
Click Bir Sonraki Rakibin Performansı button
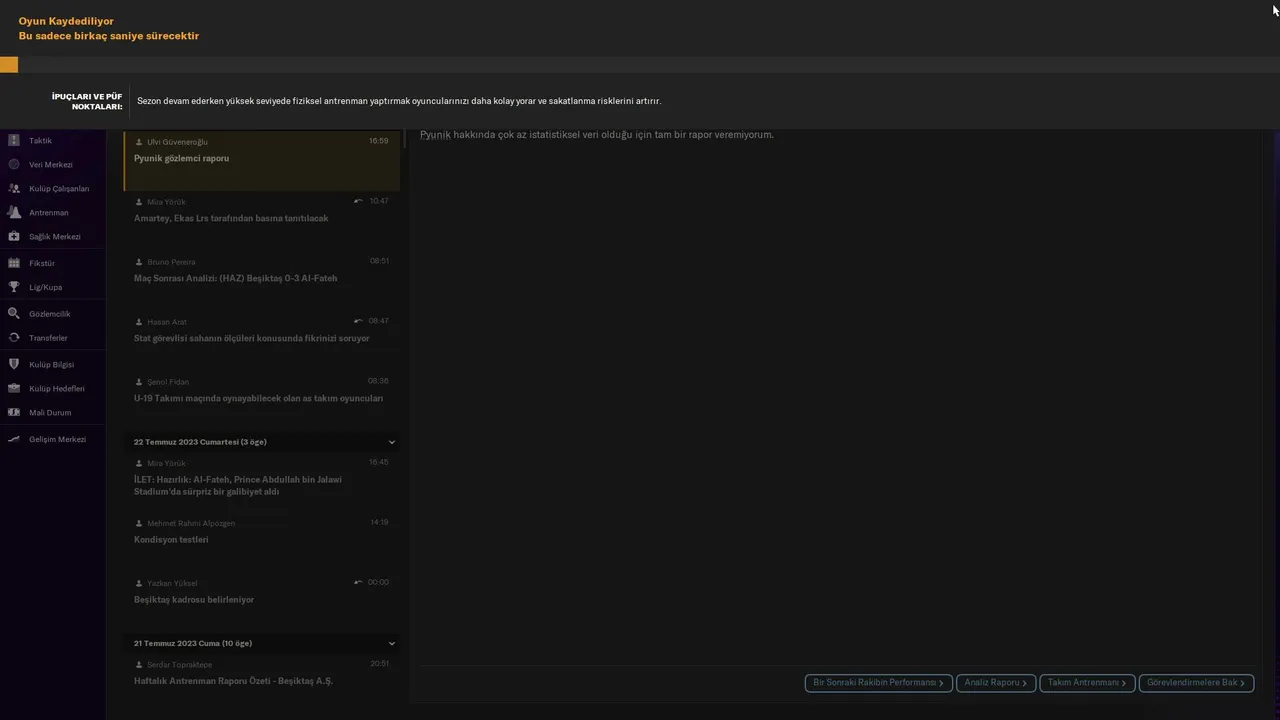tap(878, 683)
